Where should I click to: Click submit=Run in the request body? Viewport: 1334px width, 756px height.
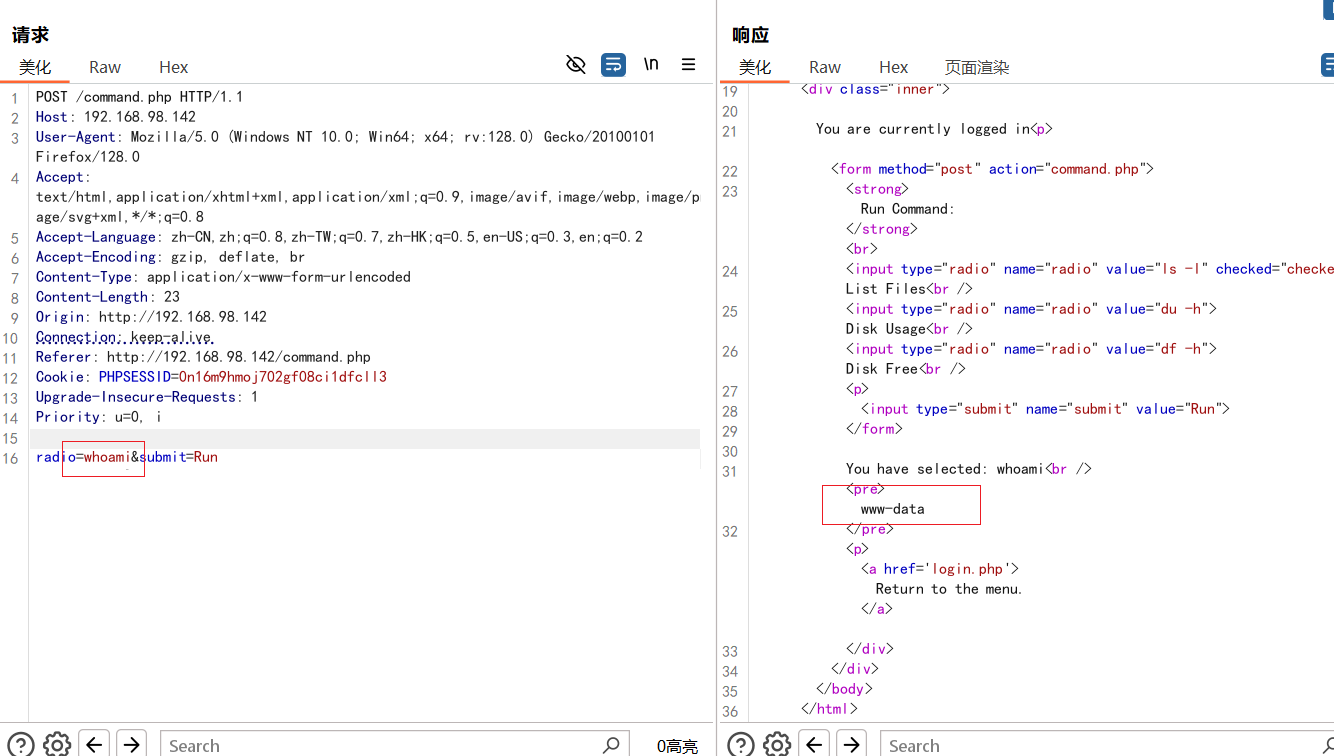[178, 457]
